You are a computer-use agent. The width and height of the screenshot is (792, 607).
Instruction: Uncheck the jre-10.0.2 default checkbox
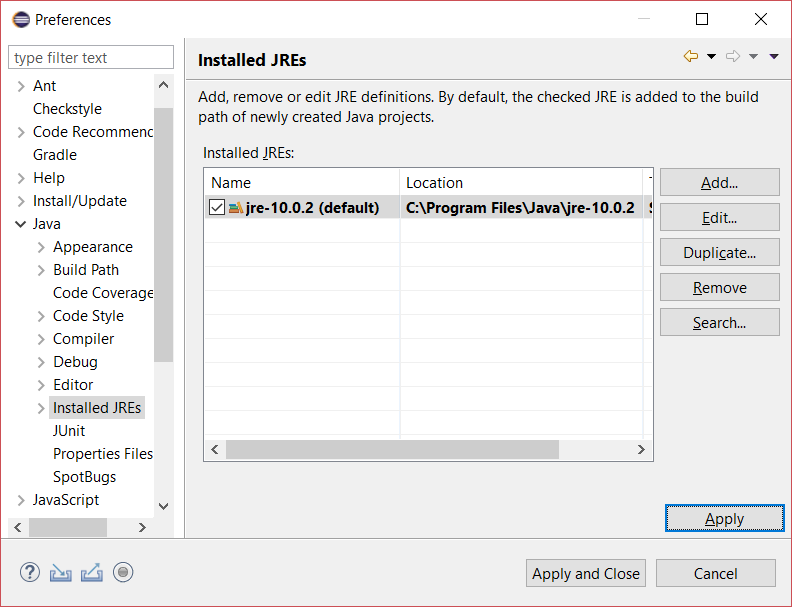[x=217, y=208]
